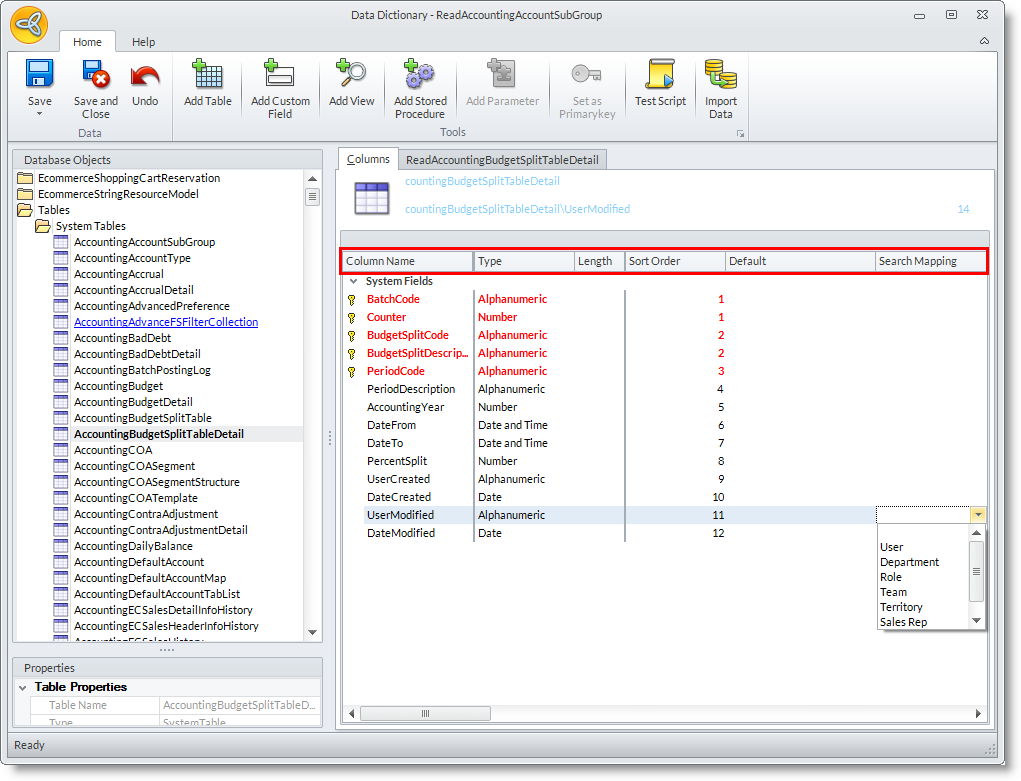This screenshot has height=781, width=1021.
Task: Open the Save button dropdown arrow
Action: (39, 114)
